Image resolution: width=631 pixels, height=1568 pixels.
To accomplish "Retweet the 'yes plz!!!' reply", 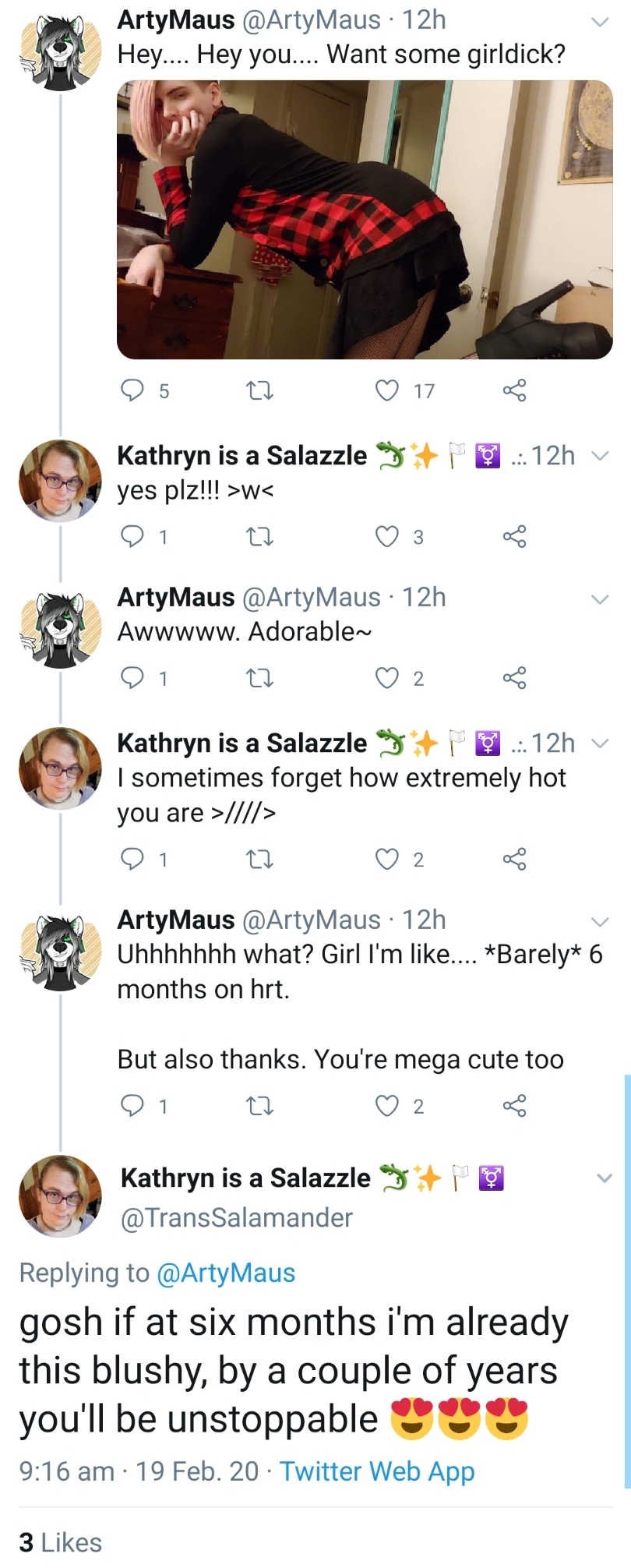I will (x=259, y=536).
